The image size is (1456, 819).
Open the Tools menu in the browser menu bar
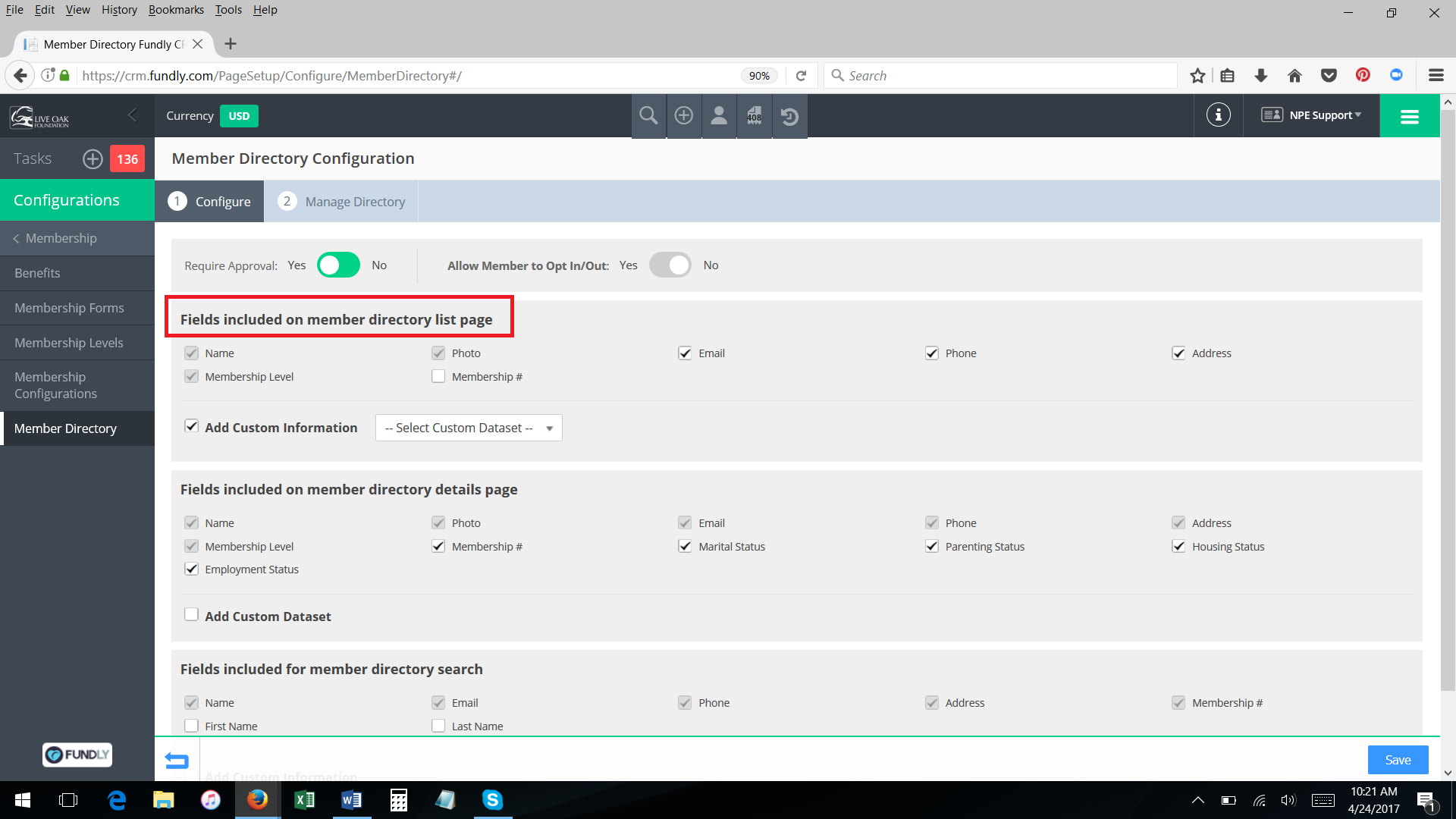coord(228,10)
